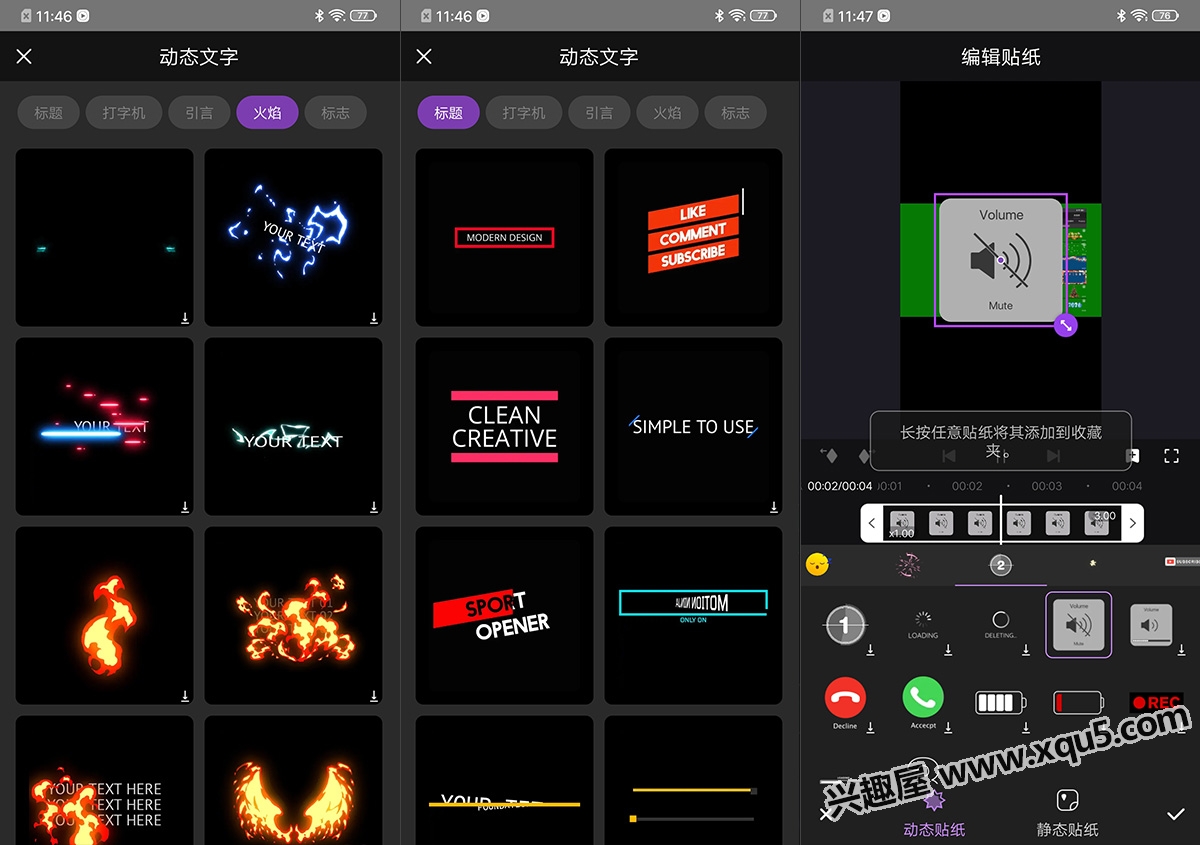Choose the red-blue neon streak text effect

click(104, 426)
